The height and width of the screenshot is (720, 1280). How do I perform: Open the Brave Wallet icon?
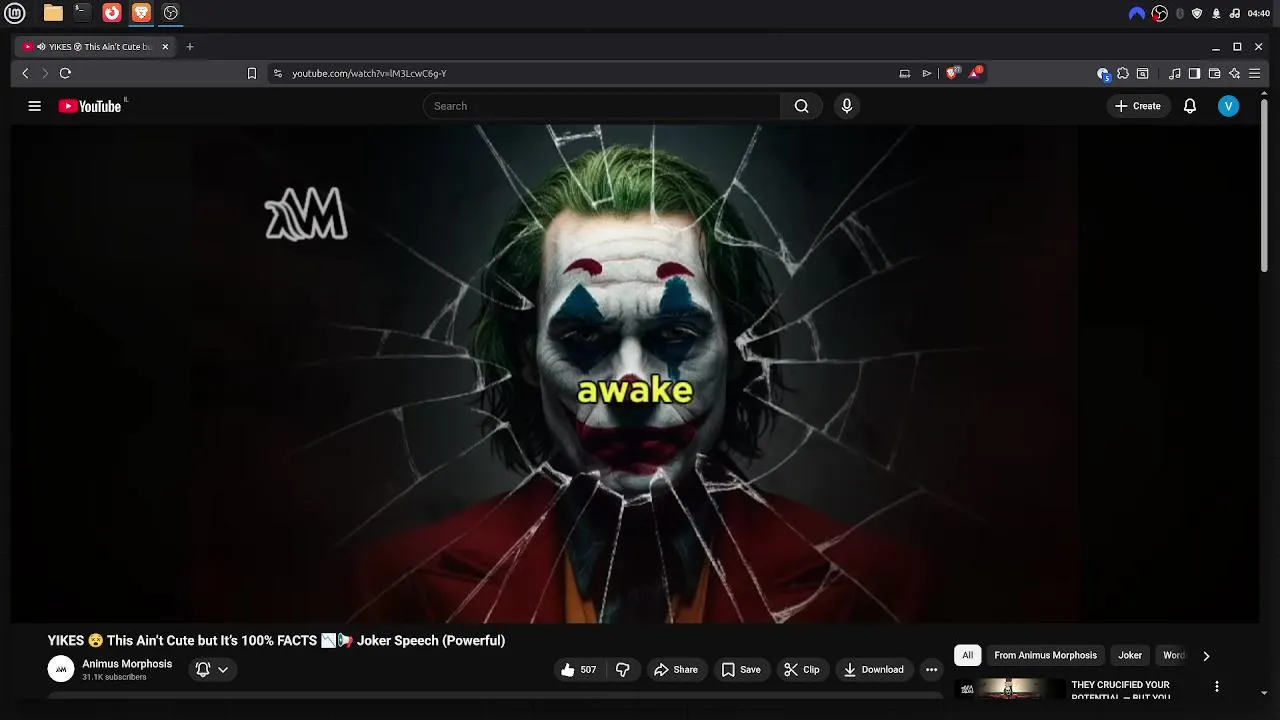pyautogui.click(x=1214, y=73)
